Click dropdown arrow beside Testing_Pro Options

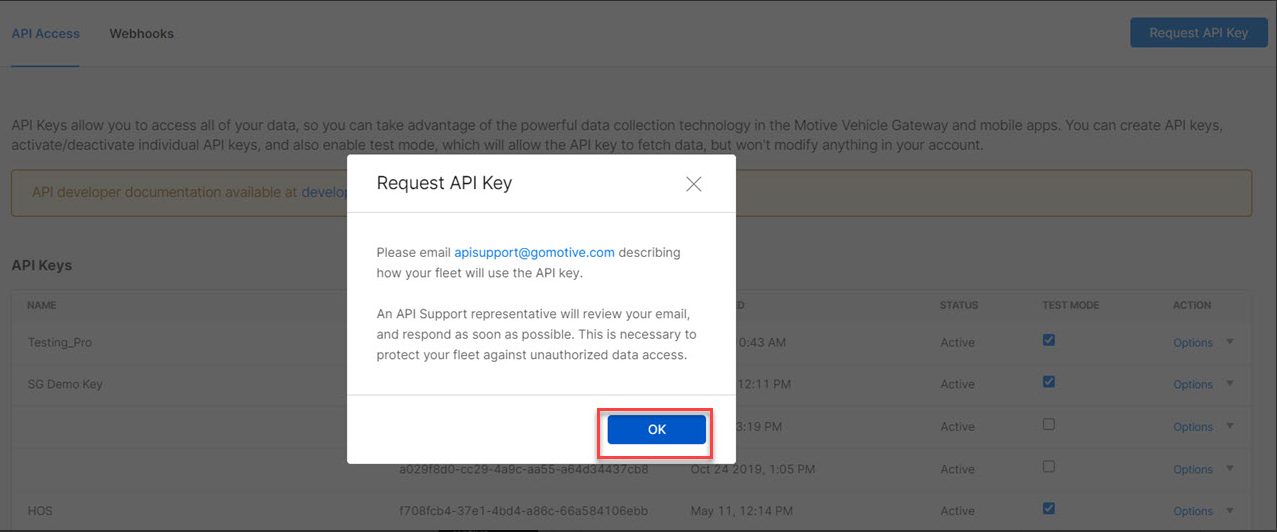click(1230, 342)
